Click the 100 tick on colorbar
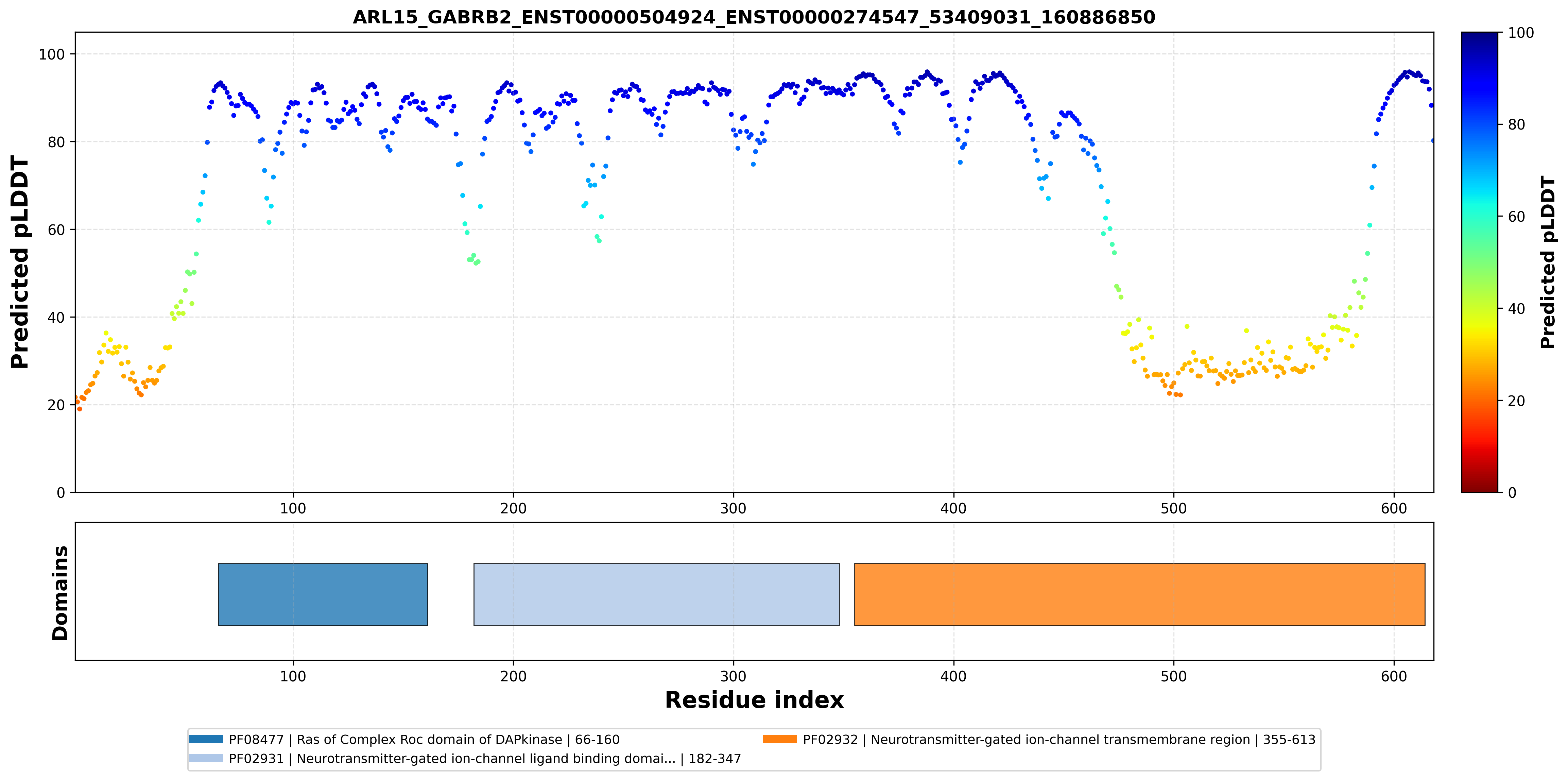 [1520, 33]
